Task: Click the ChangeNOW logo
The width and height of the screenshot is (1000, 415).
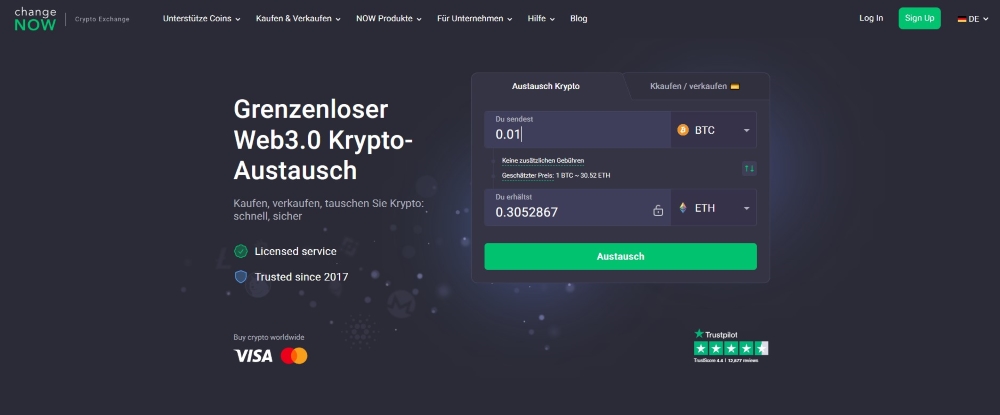Action: (36, 19)
